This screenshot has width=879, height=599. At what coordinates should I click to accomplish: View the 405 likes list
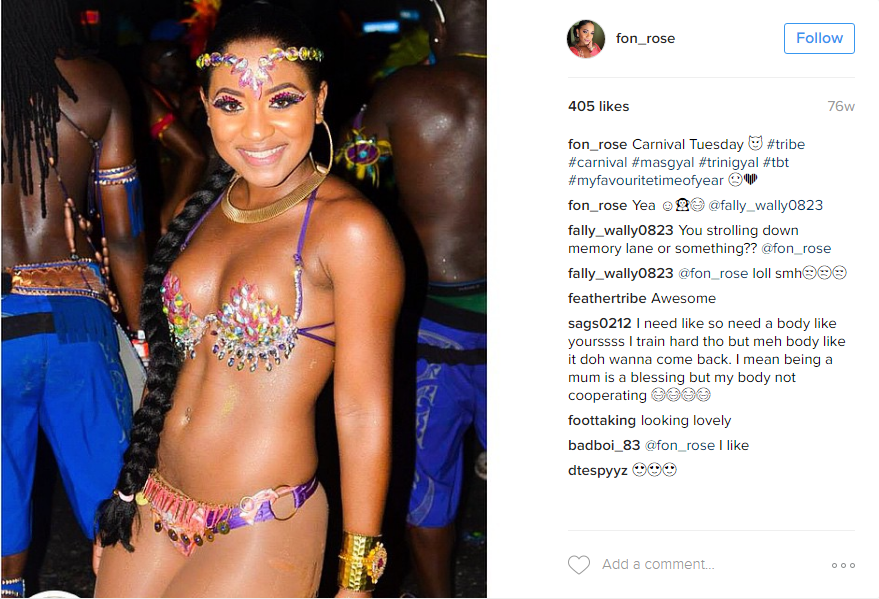598,106
